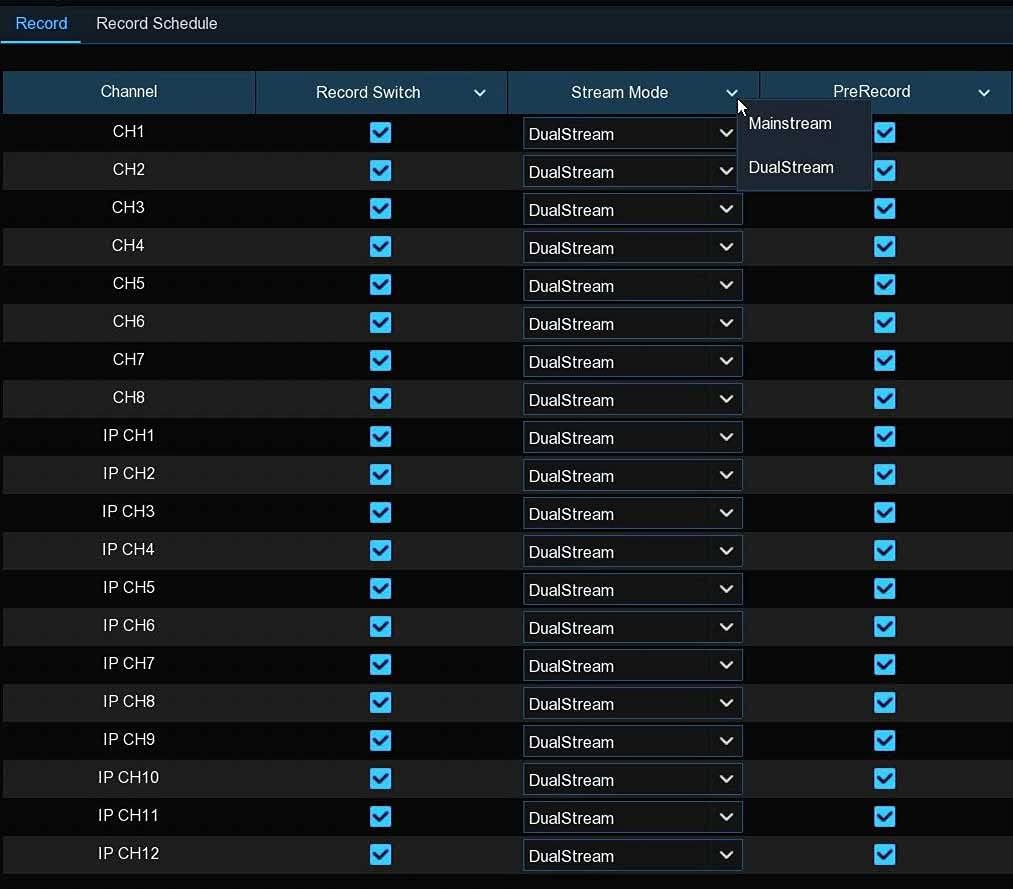Toggle Record Switch checkbox for CH5
The width and height of the screenshot is (1013, 889).
[x=381, y=284]
